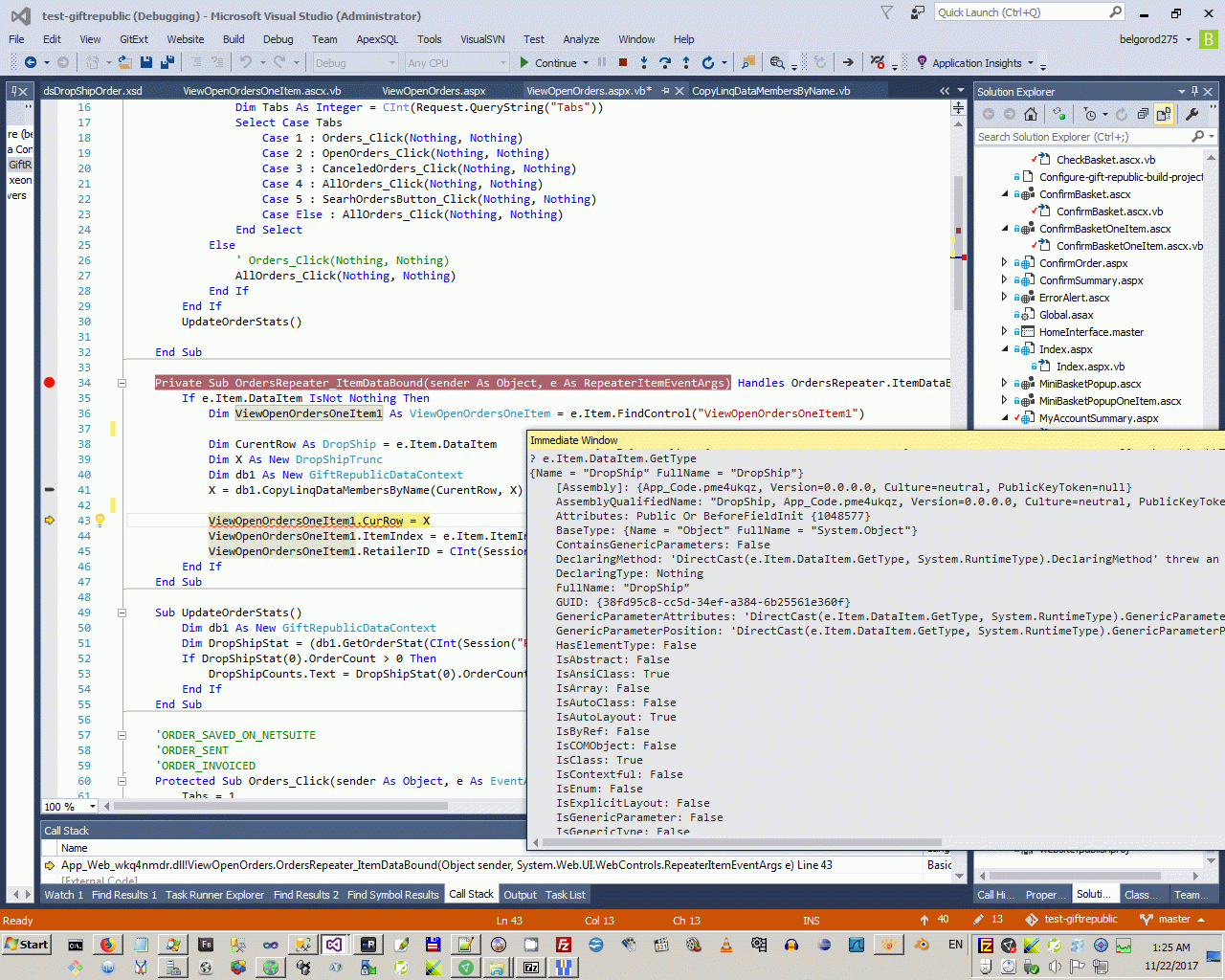Toggle the red breakpoint on line 34
The image size is (1225, 980).
[x=50, y=383]
